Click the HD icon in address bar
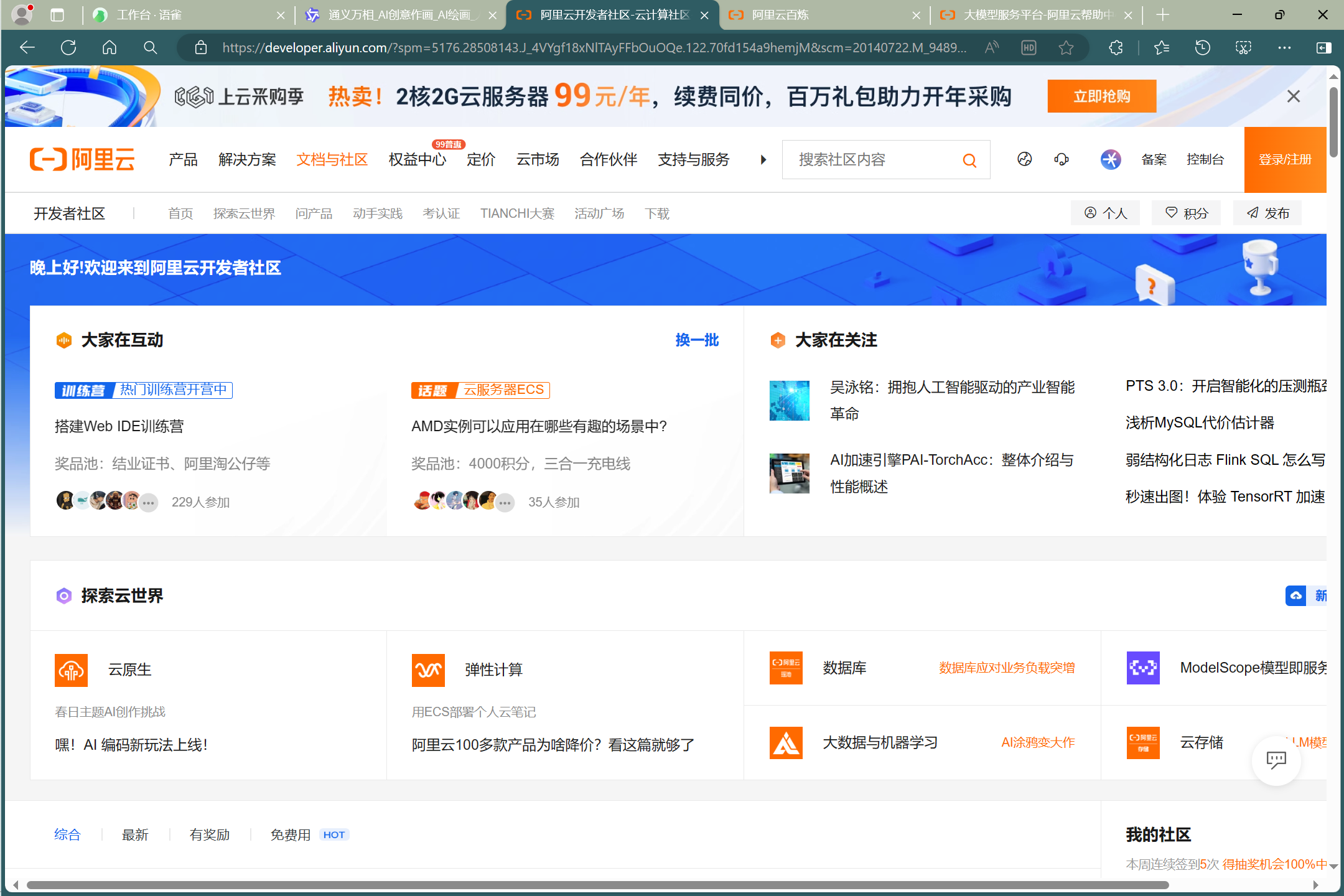The width and height of the screenshot is (1344, 896). [x=1029, y=48]
